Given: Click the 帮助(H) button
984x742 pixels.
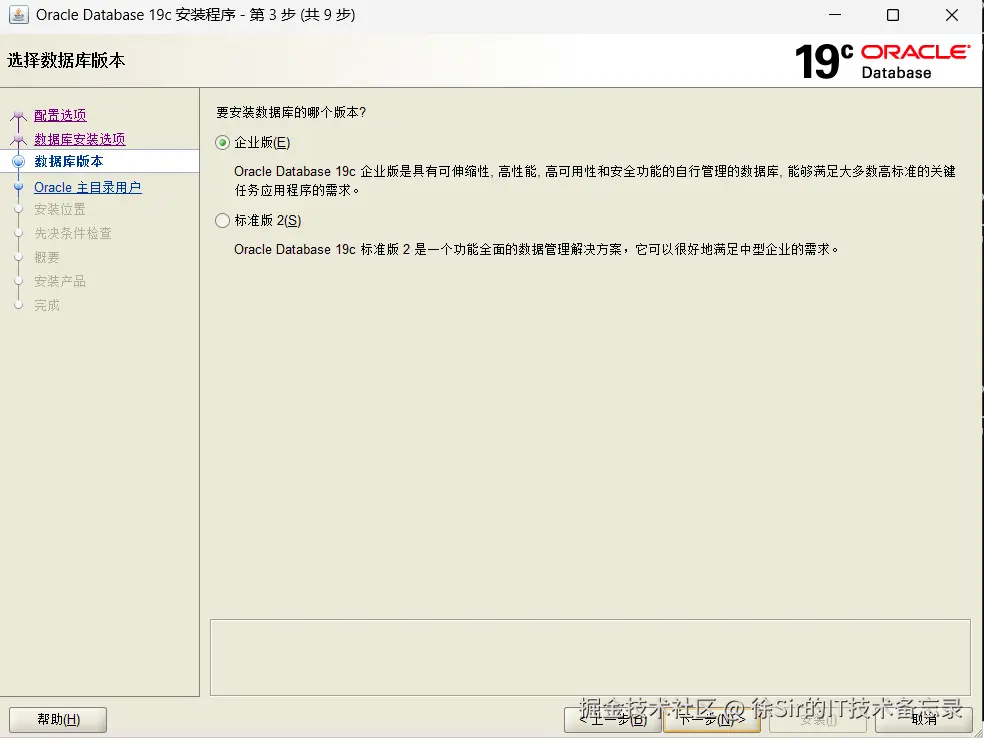Looking at the screenshot, I should point(58,719).
